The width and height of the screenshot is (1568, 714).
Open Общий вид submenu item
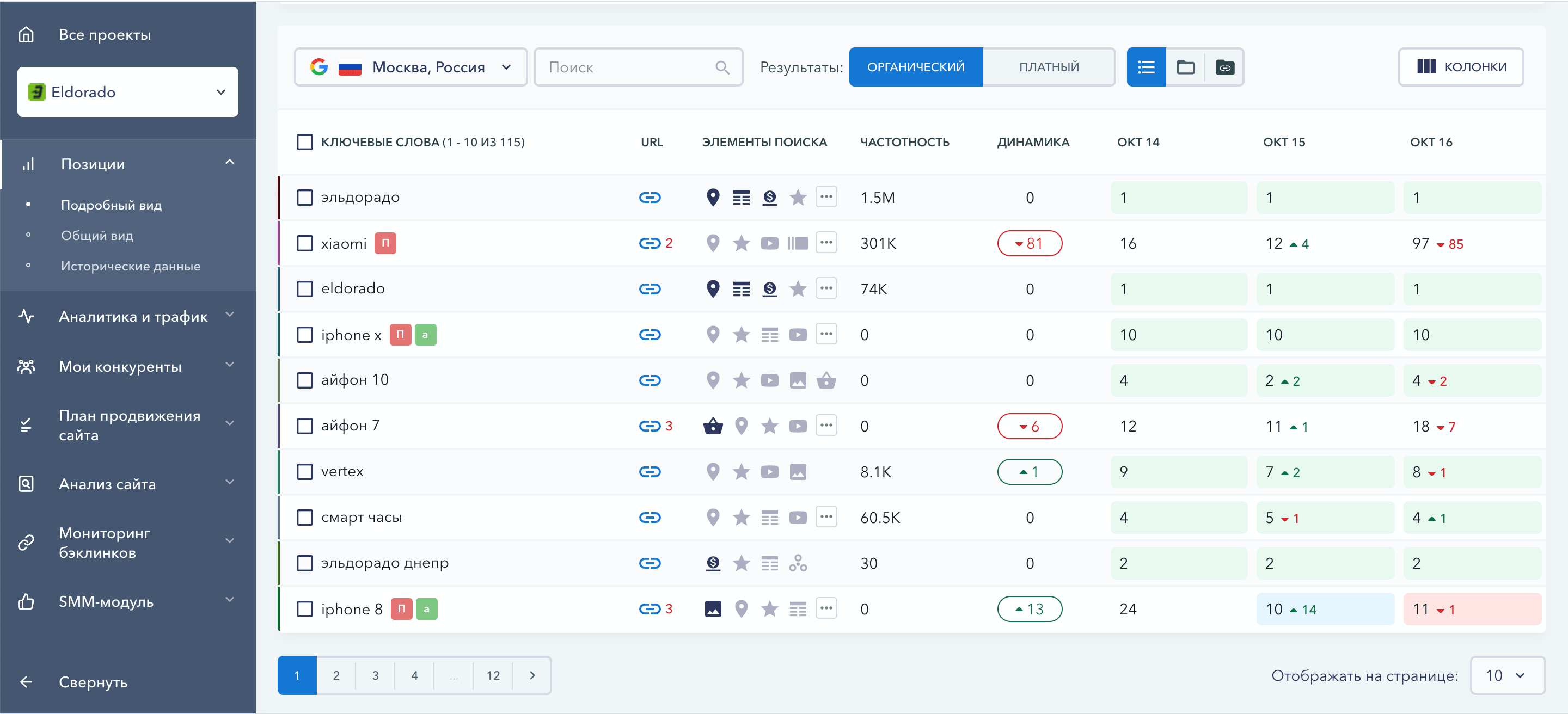pyautogui.click(x=97, y=235)
